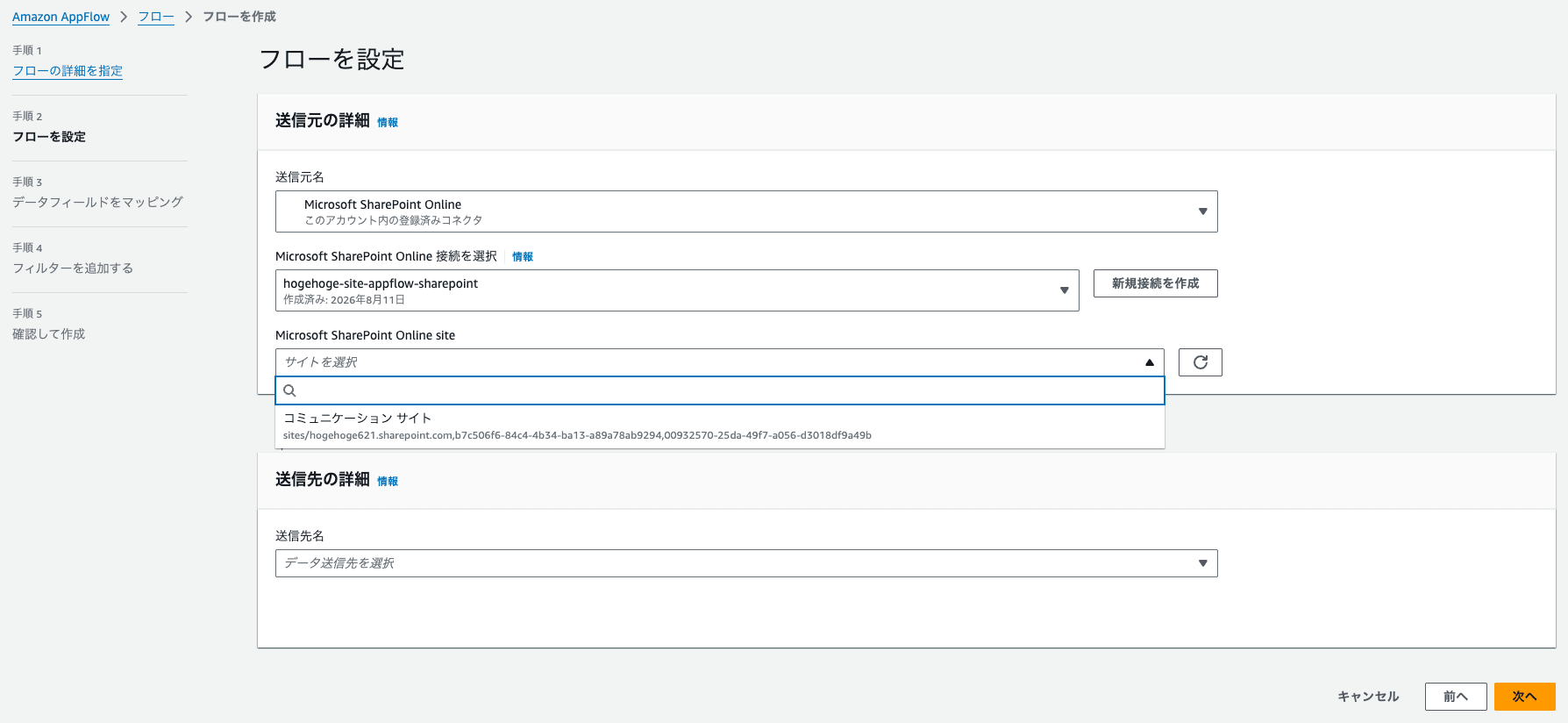This screenshot has width=1568, height=723.
Task: Open 情報 link beside 送信先の詳細
Action: (x=388, y=482)
